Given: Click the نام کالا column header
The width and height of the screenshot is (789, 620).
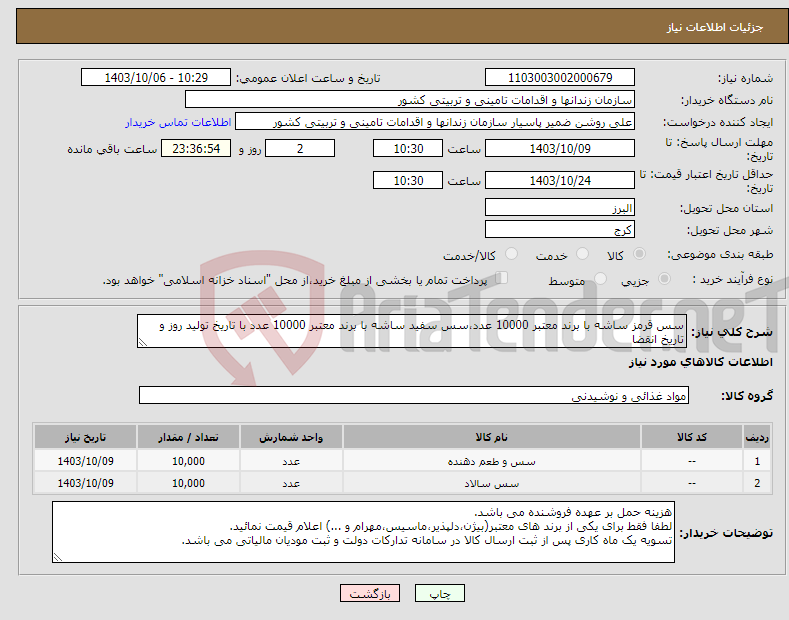Looking at the screenshot, I should pyautogui.click(x=492, y=437).
